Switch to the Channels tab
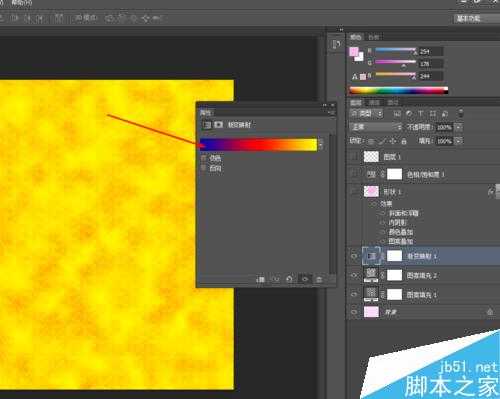 pyautogui.click(x=374, y=102)
